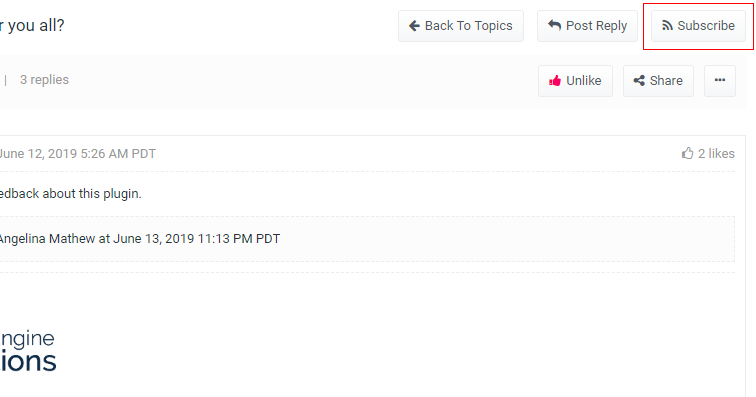Open the Share options label
Screen dimensions: 756x397
pos(666,81)
